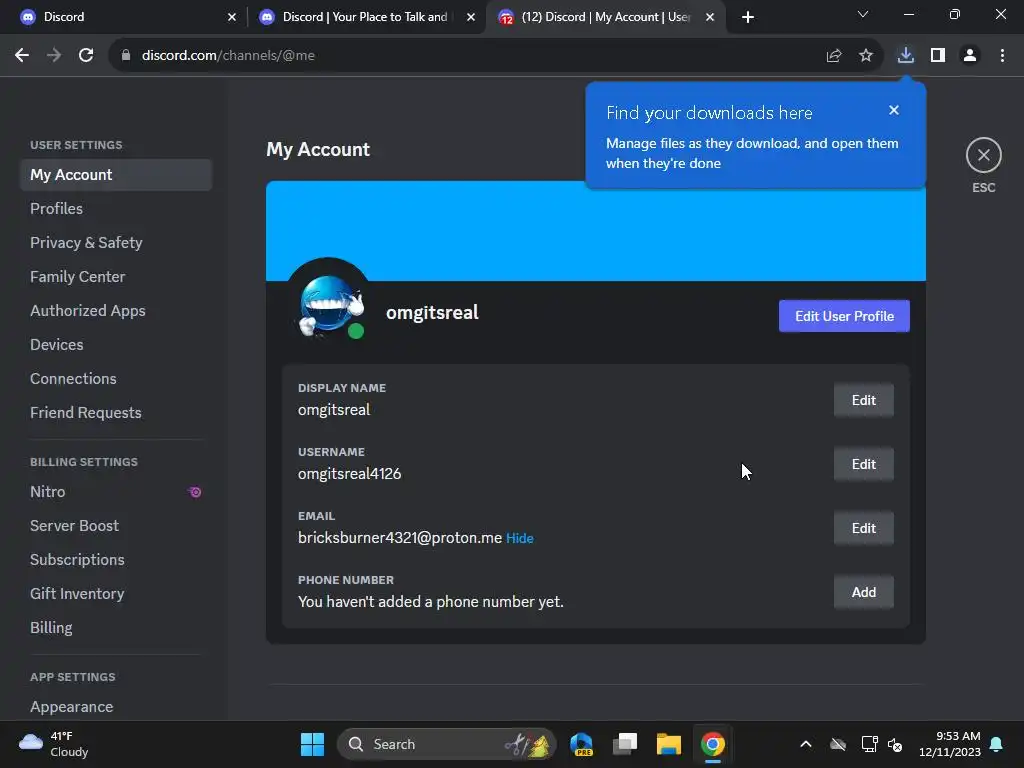The height and width of the screenshot is (768, 1024).
Task: Open the taskbar Search box
Action: 446,744
